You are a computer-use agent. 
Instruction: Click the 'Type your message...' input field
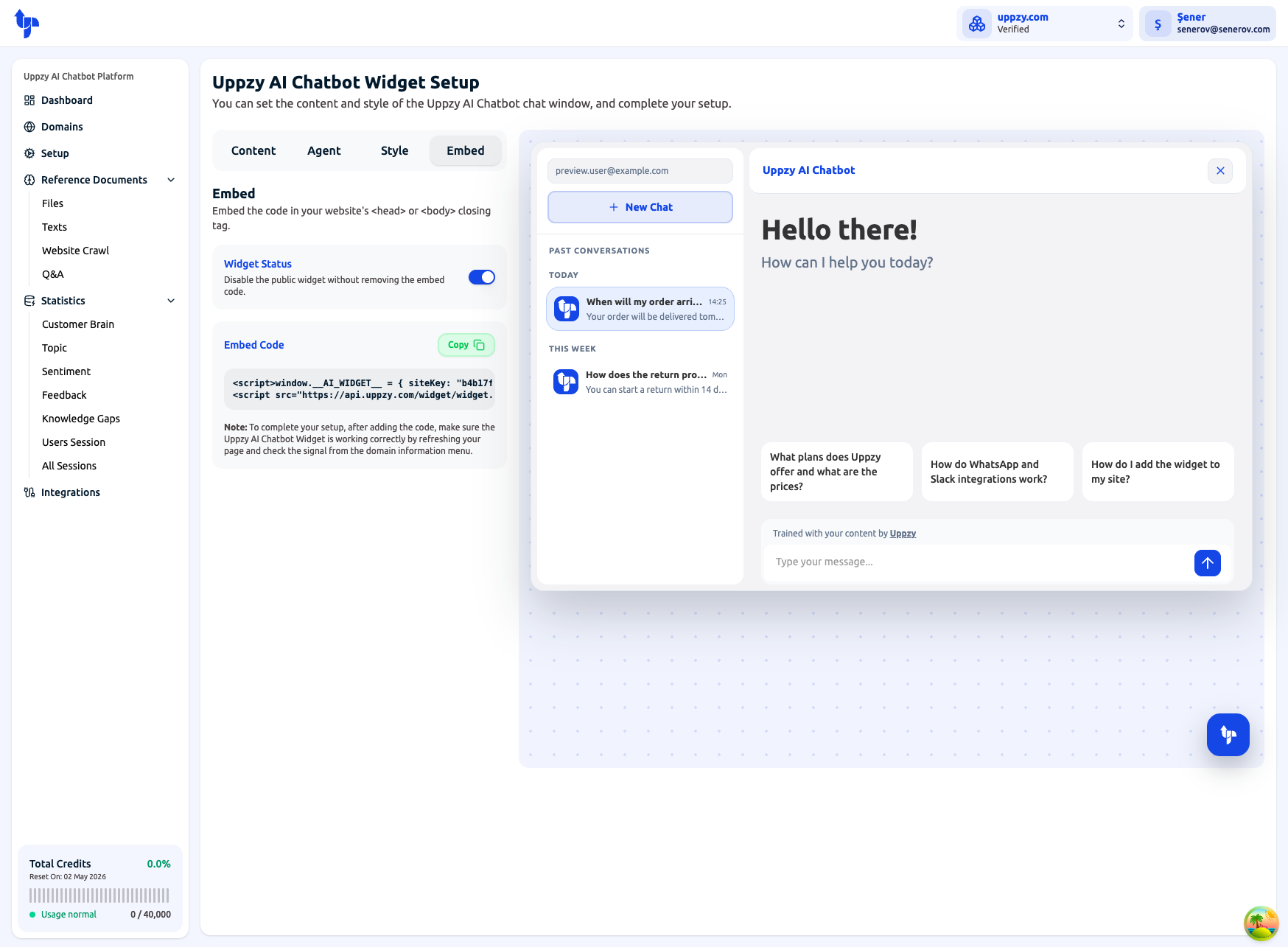coord(978,562)
